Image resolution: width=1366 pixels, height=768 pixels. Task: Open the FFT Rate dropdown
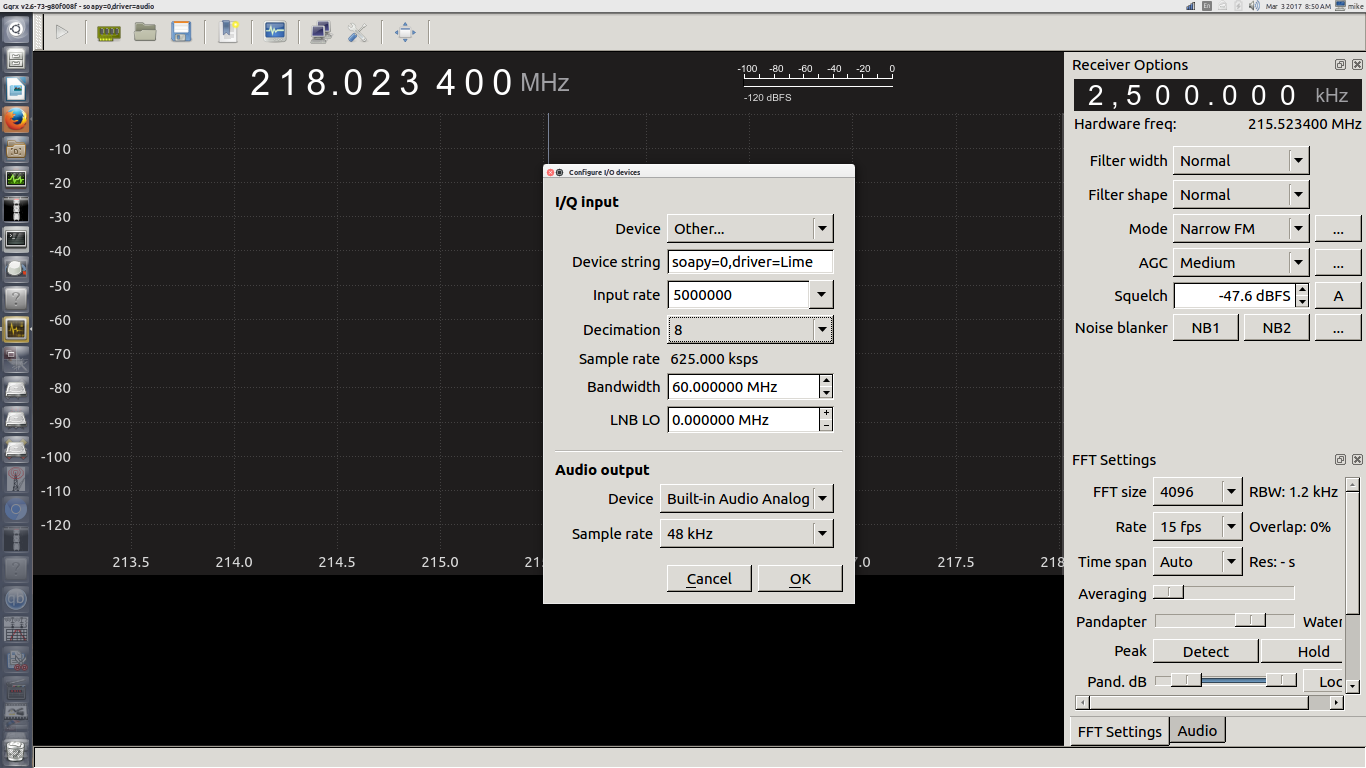click(1198, 526)
